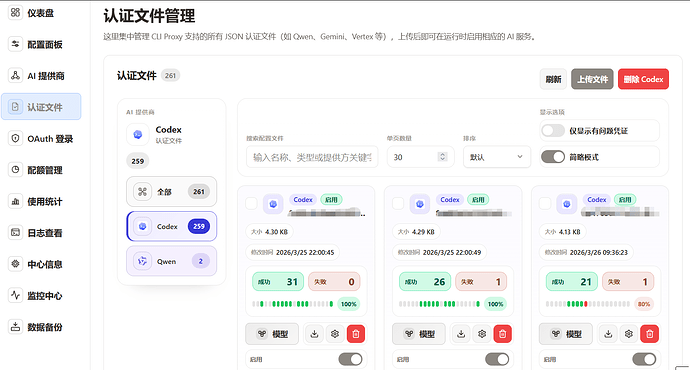
Task: Click the 中心信息 gear icon
Action: tap(15, 264)
